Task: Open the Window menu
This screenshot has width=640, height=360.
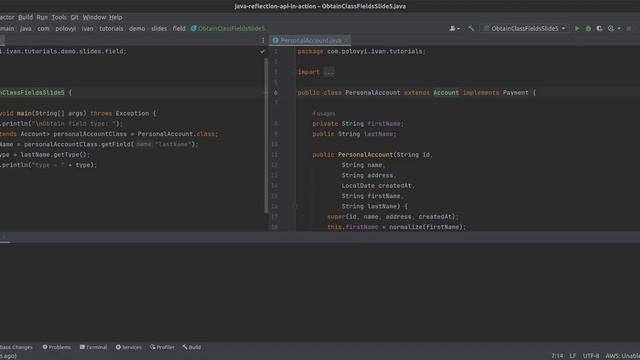Action: (94, 17)
